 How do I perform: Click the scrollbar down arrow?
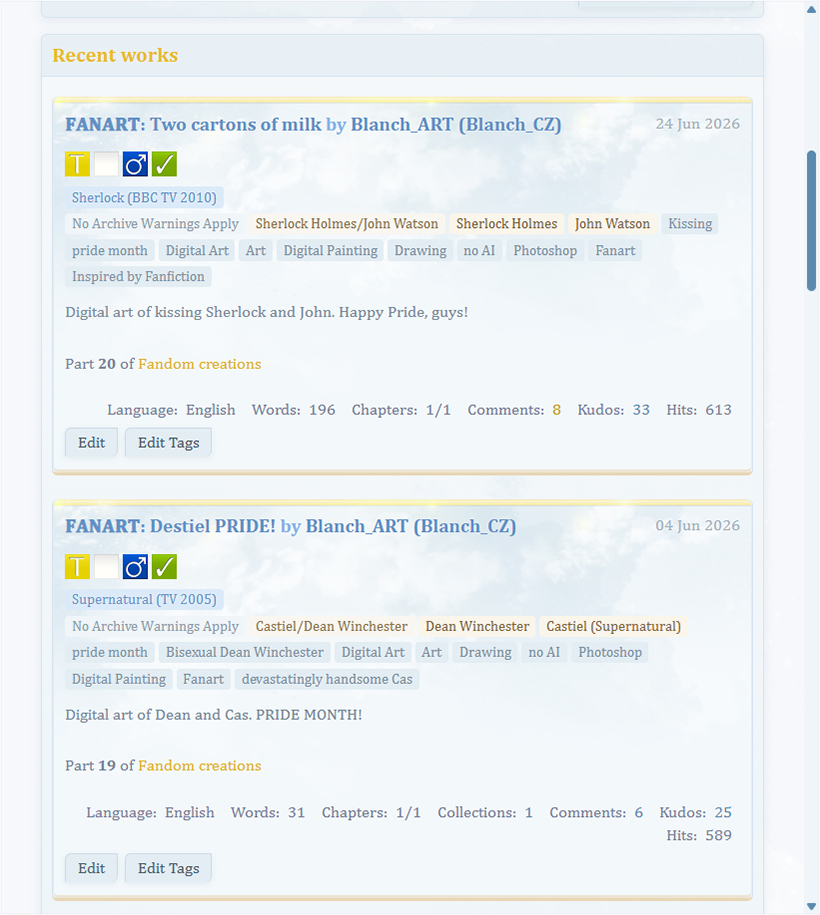coord(811,906)
